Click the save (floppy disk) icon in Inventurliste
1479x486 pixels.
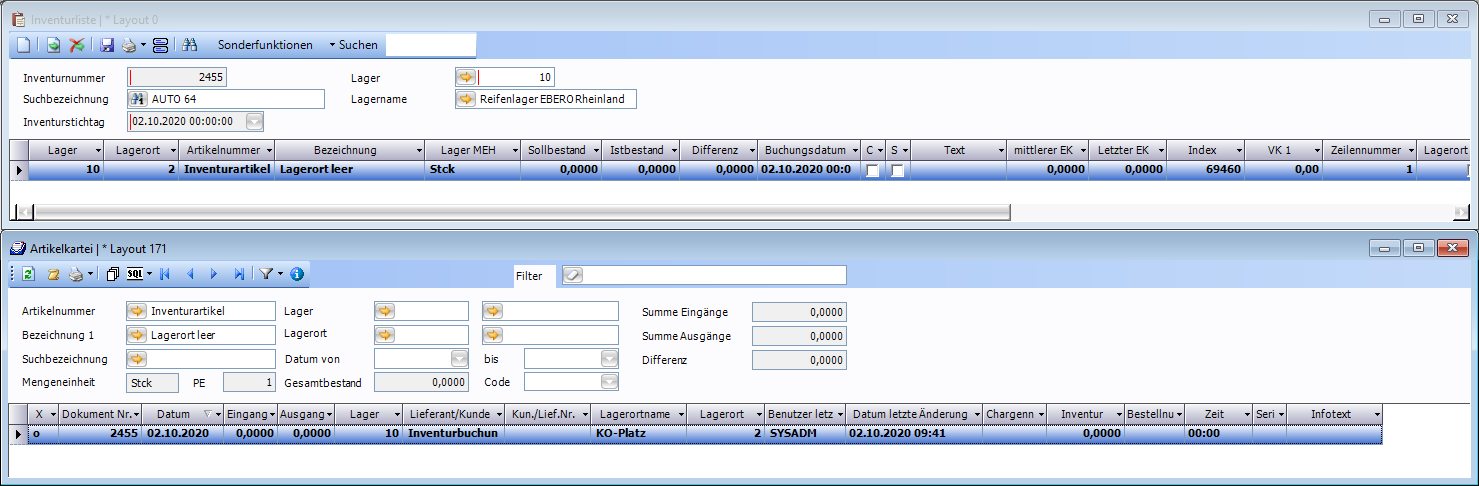click(x=107, y=45)
